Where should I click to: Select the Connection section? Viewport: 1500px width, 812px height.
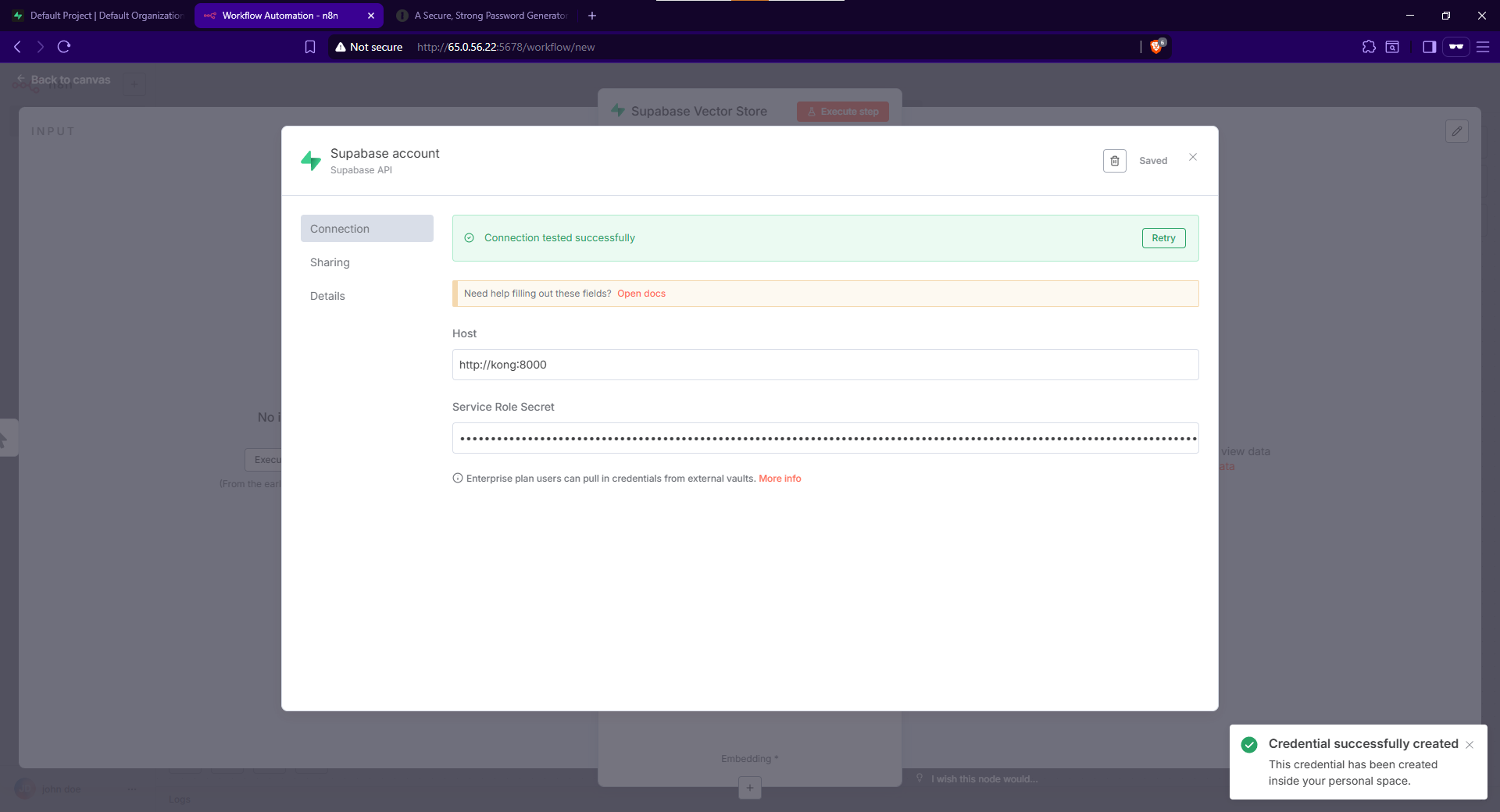(x=366, y=229)
